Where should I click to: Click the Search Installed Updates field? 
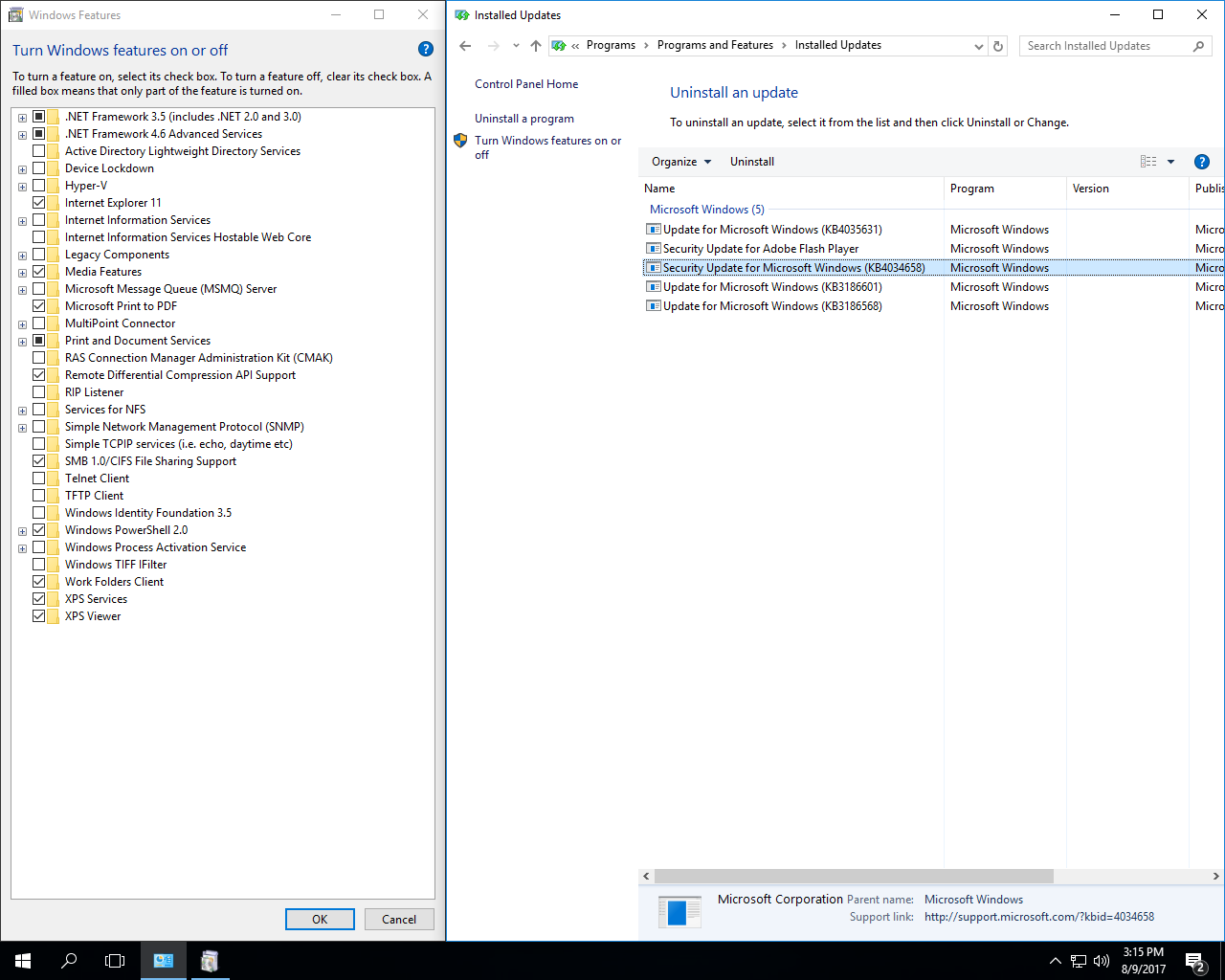pos(1105,46)
